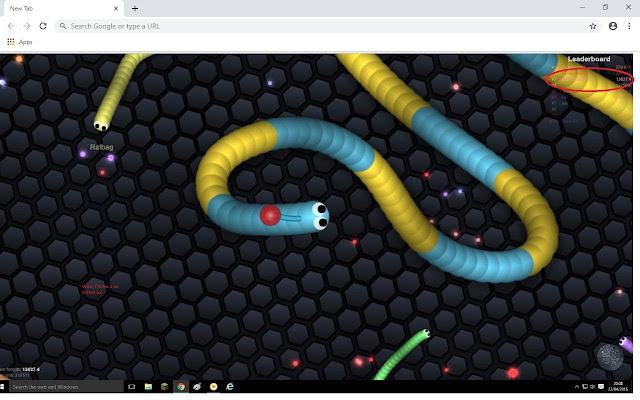Screen dimensions: 640x400
Task: Focus the Search Google or type a URL bar
Action: 328,26
